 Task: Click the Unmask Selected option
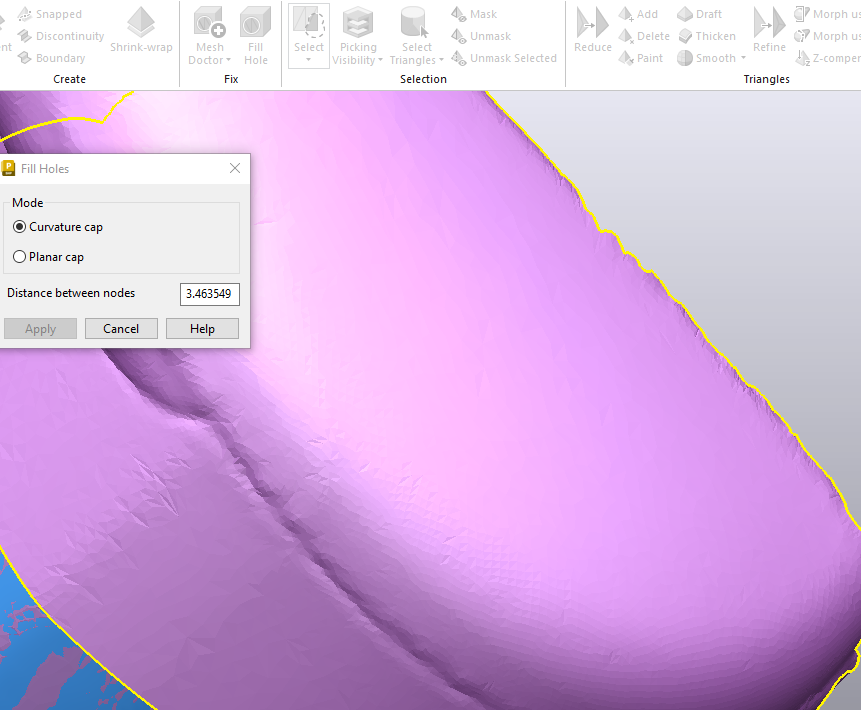click(503, 58)
